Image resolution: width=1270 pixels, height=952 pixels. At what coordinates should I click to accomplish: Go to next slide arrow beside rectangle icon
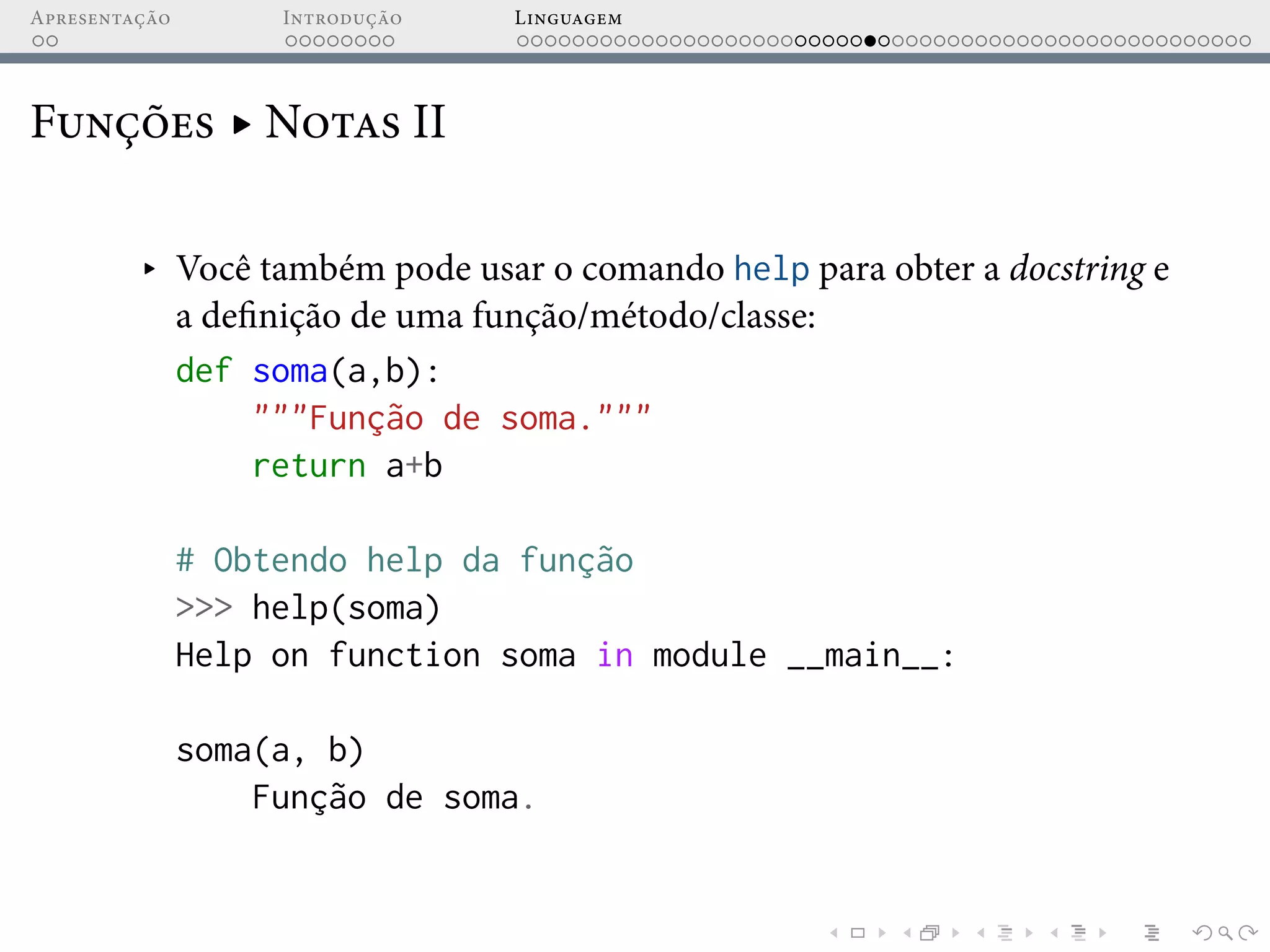click(x=882, y=933)
